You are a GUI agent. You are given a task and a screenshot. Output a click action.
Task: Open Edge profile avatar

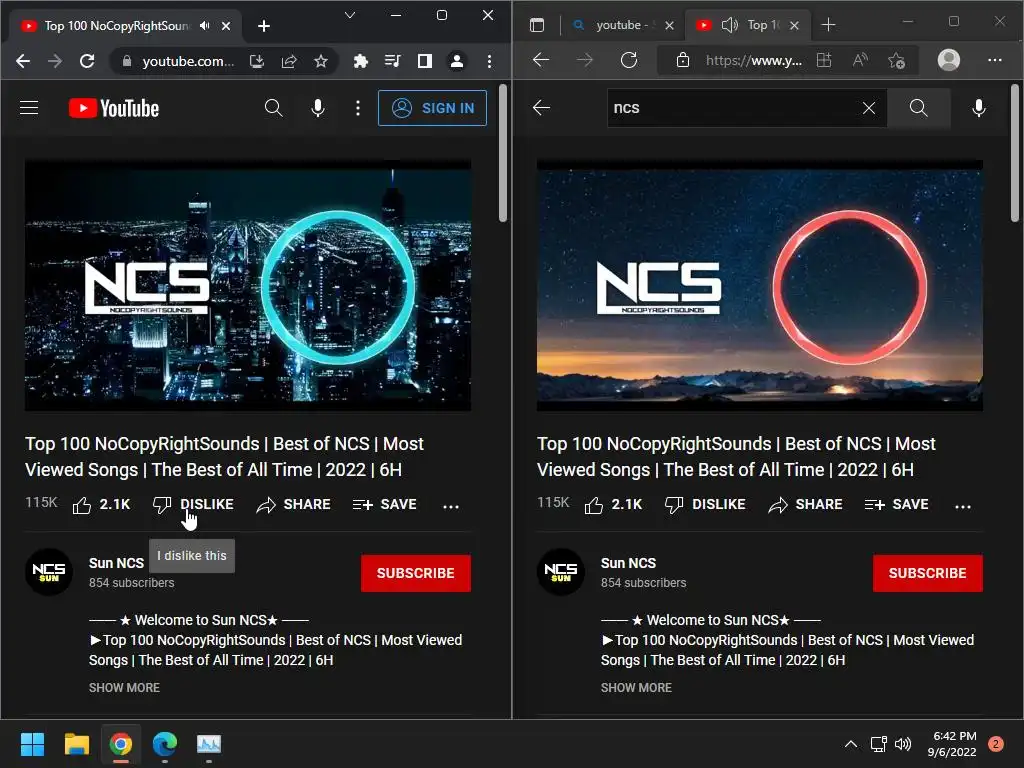pyautogui.click(x=948, y=60)
